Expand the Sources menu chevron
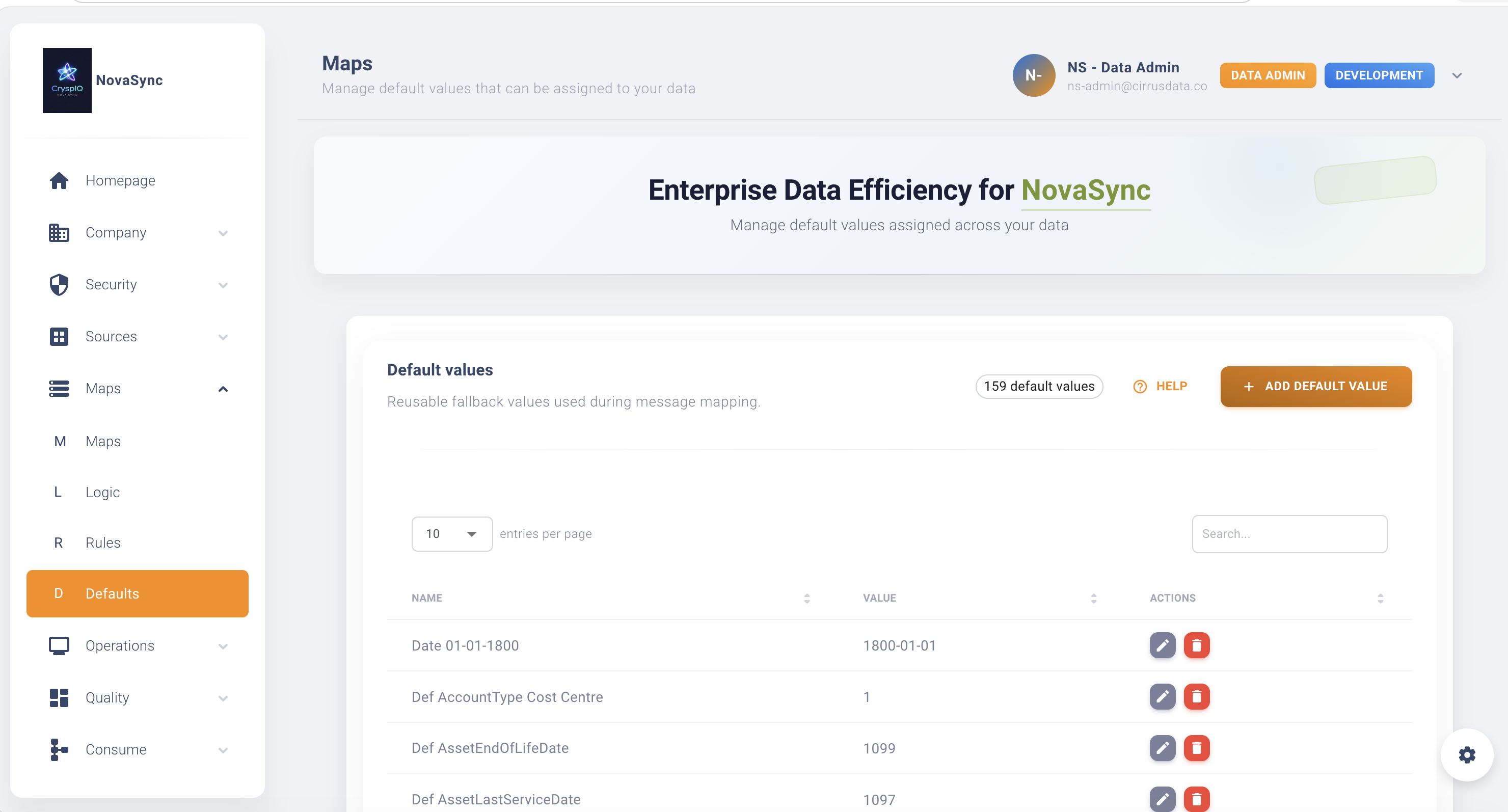Viewport: 1508px width, 812px height. [x=223, y=337]
